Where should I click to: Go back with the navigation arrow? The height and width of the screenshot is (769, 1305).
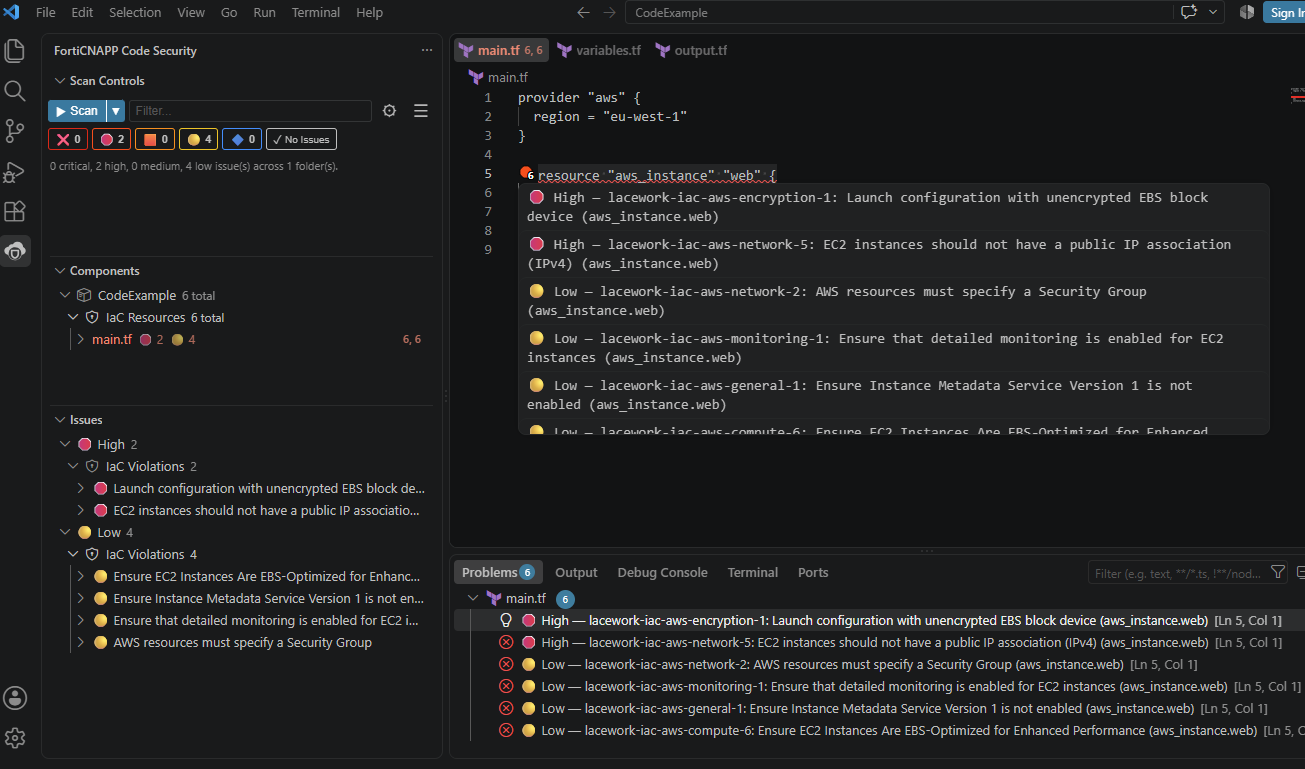coord(584,13)
